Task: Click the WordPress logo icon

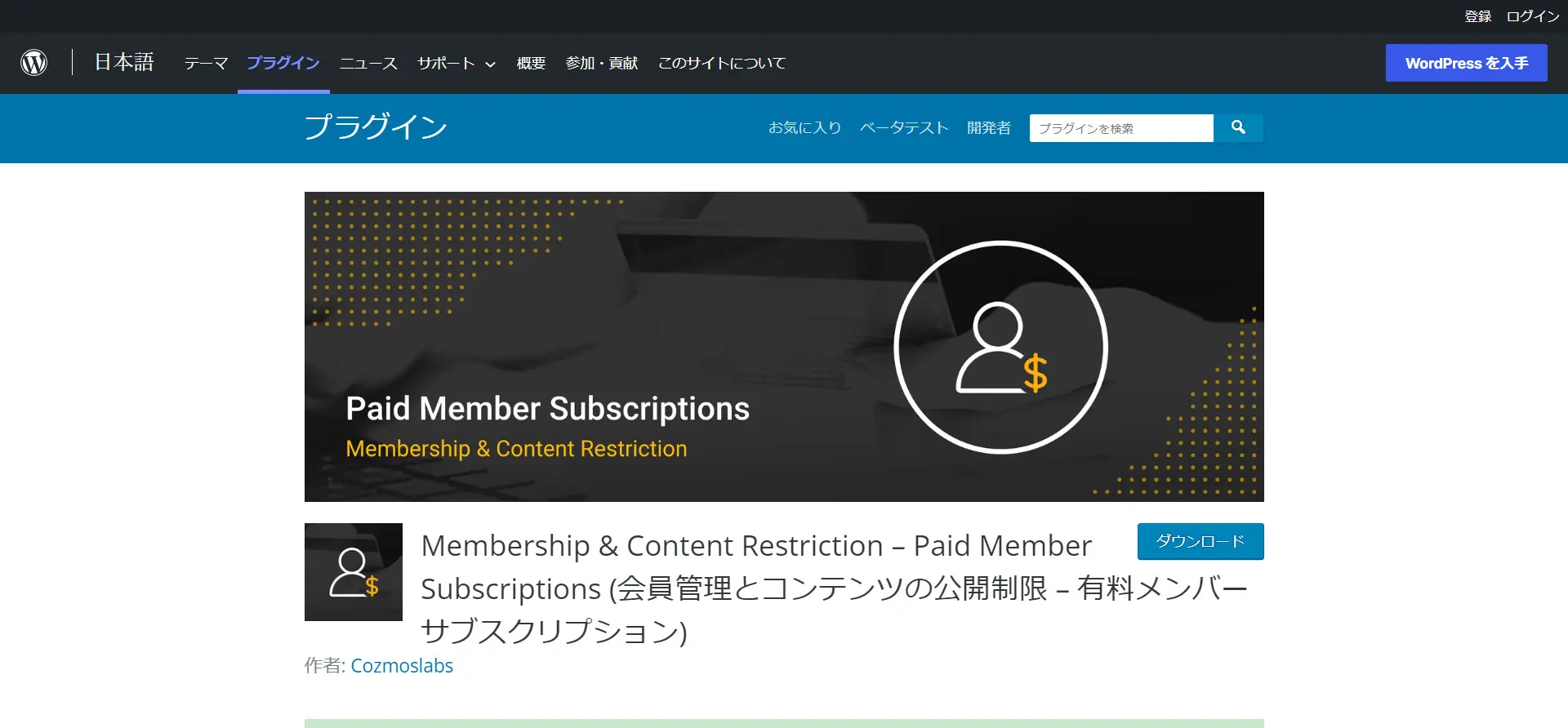Action: 33,63
